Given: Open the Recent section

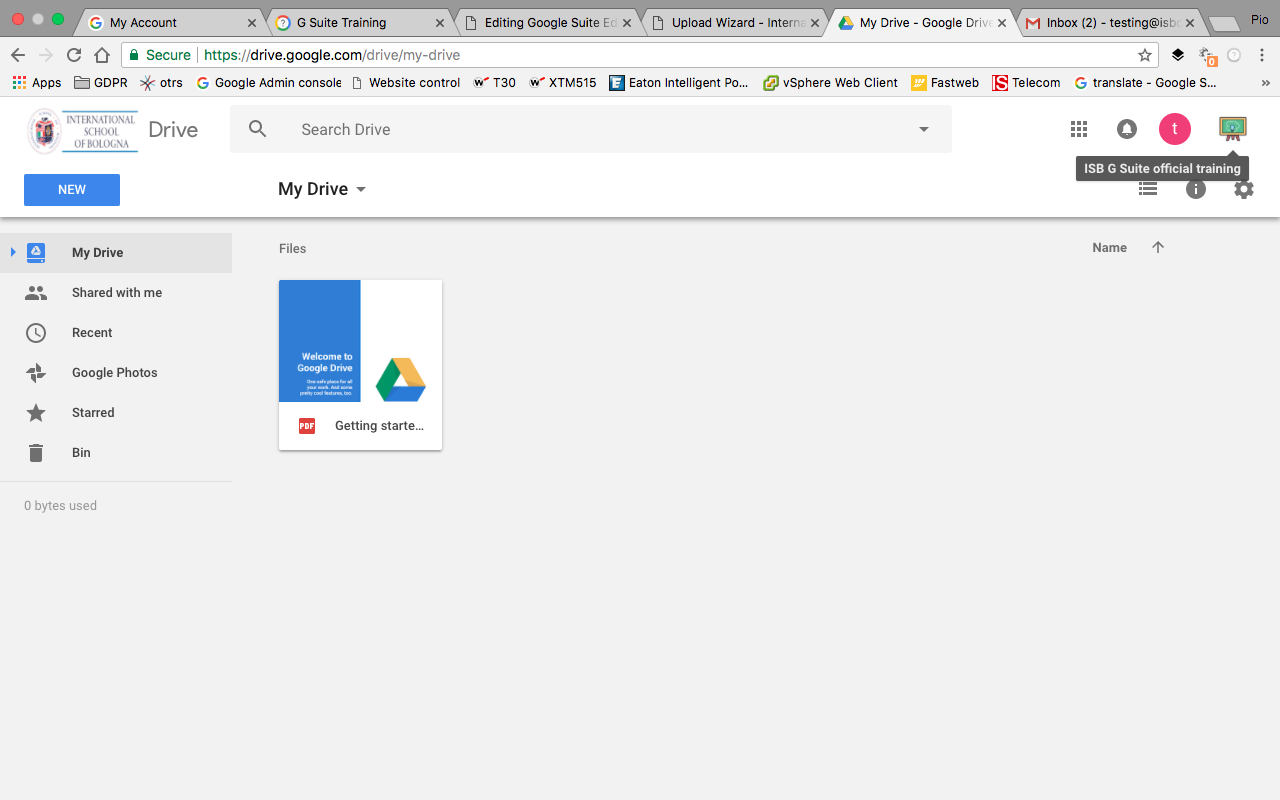Looking at the screenshot, I should (x=116, y=333).
